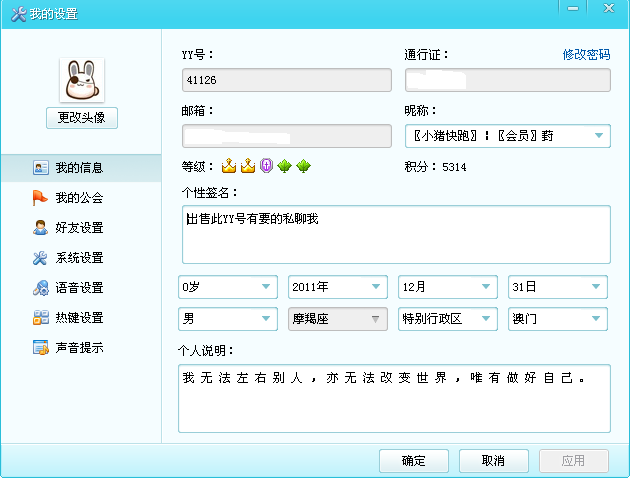Screen dimensions: 630x478
Task: Confirm with the 确定 button
Action: (x=414, y=461)
